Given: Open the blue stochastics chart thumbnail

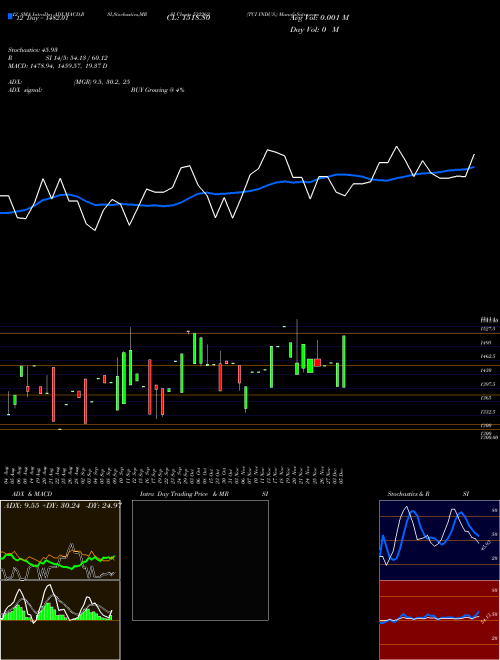Looking at the screenshot, I should (x=439, y=540).
